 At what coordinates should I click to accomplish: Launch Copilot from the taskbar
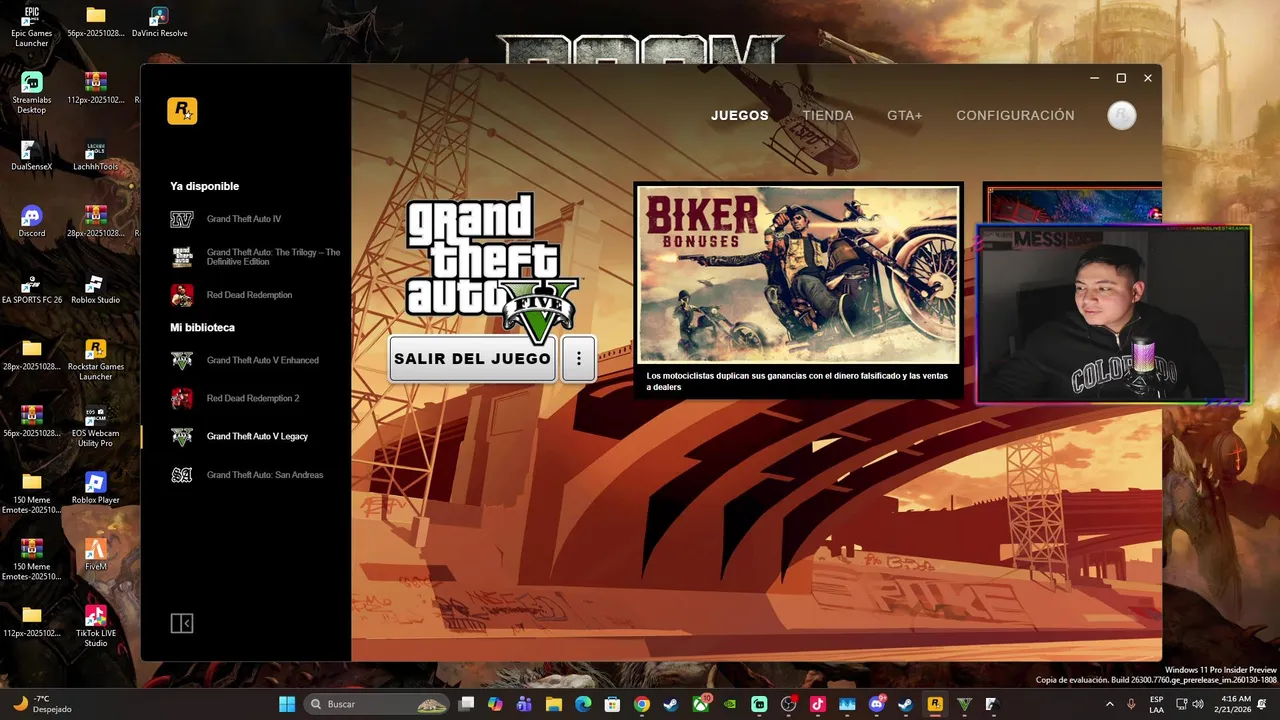[495, 704]
